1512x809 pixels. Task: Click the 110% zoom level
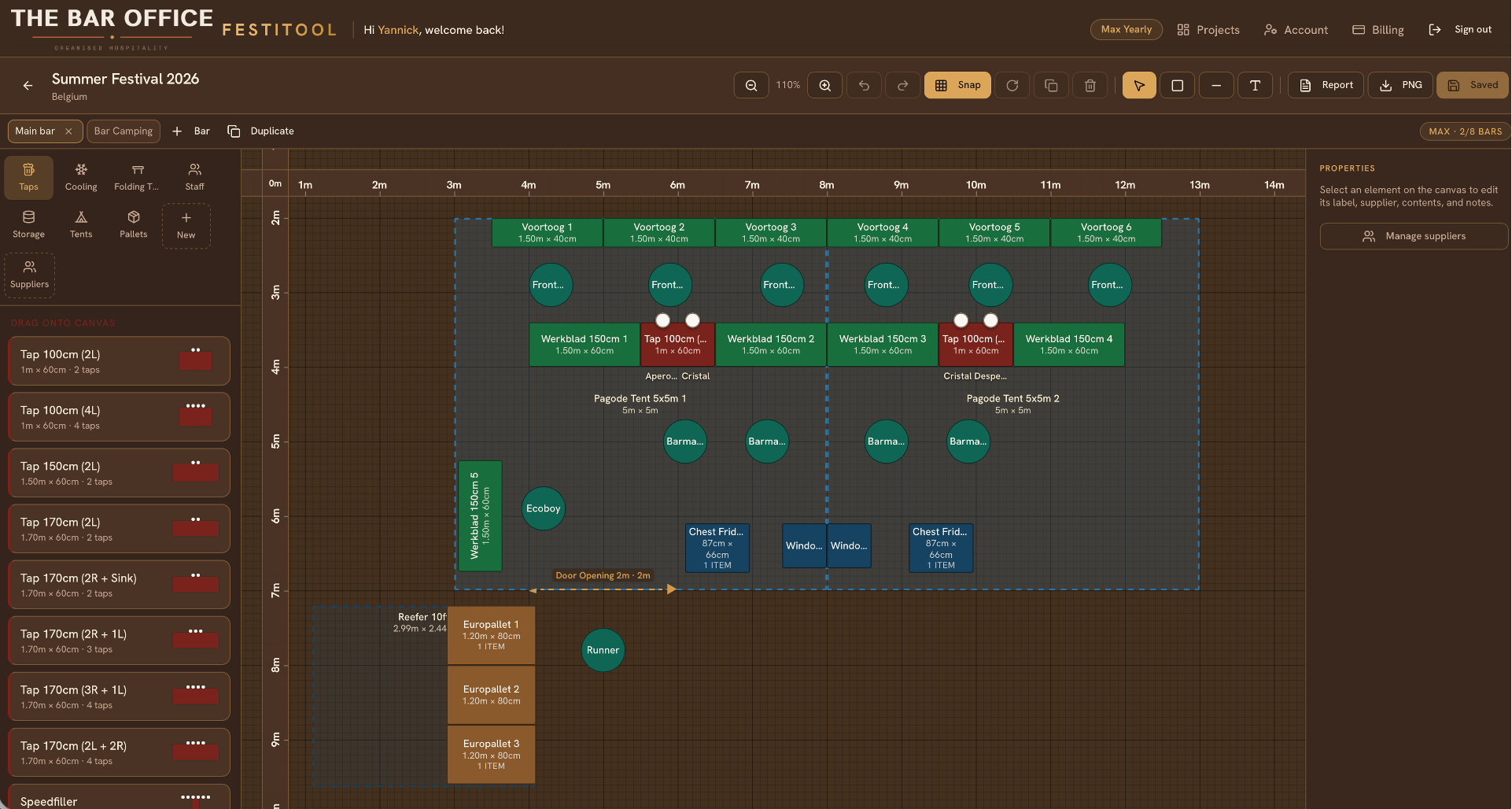point(788,85)
